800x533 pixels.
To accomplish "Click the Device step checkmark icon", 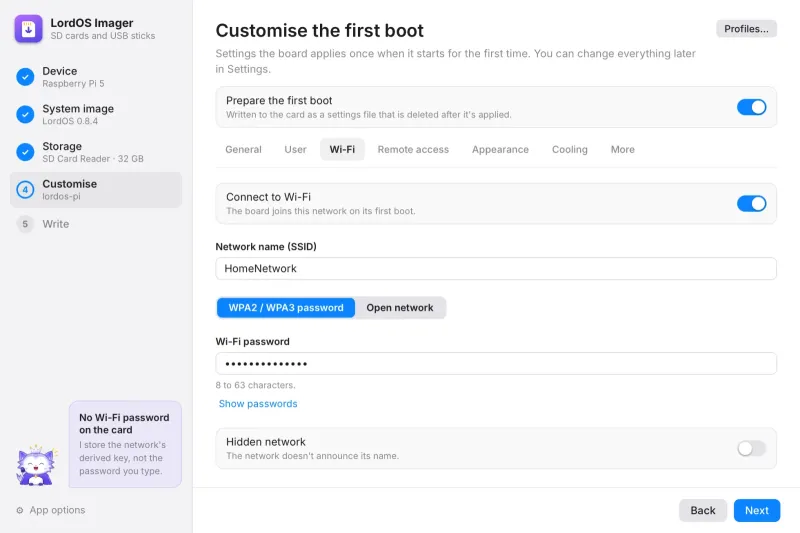I will coord(25,77).
